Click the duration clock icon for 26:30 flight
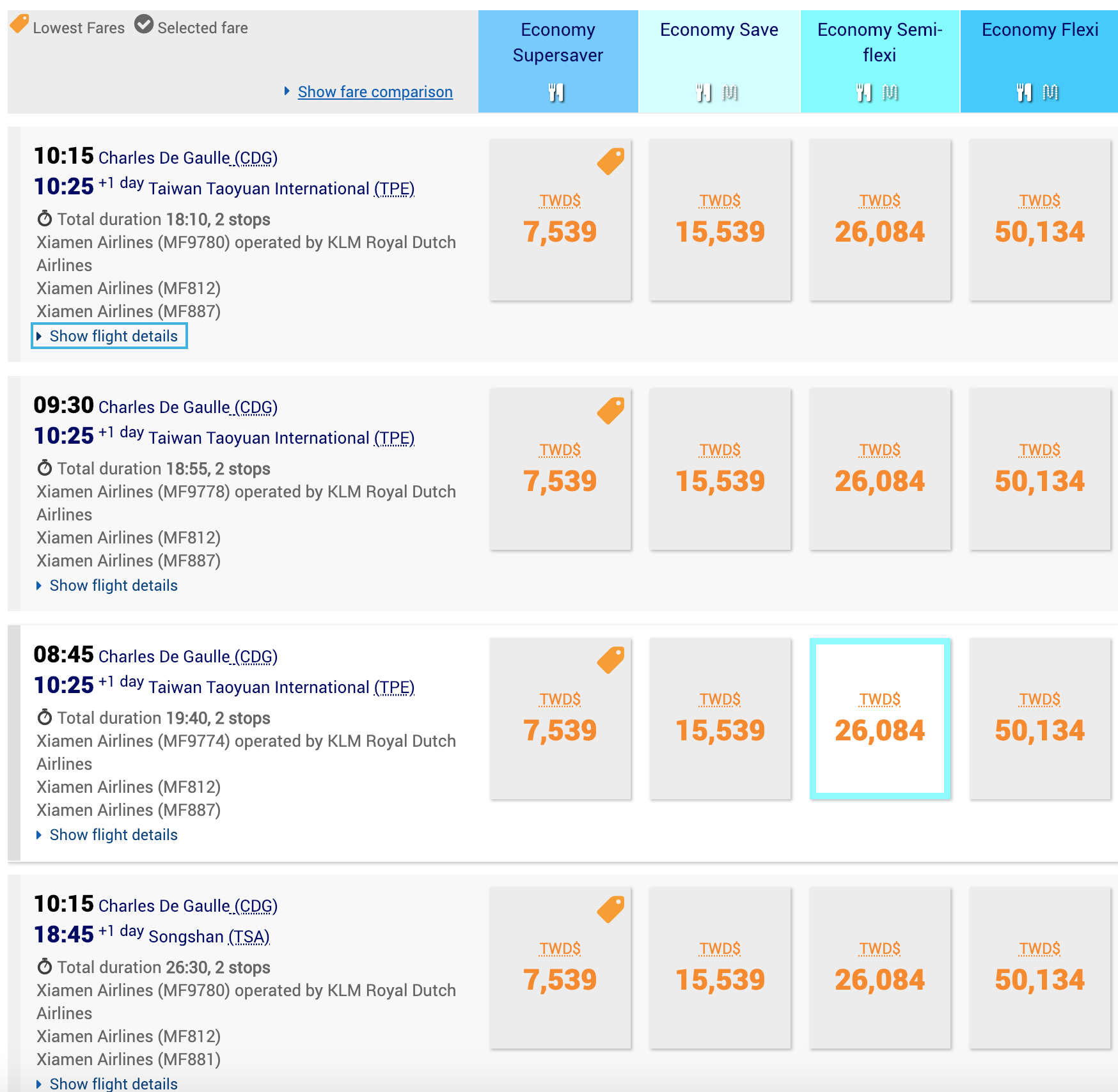This screenshot has height=1092, width=1118. pyautogui.click(x=44, y=967)
